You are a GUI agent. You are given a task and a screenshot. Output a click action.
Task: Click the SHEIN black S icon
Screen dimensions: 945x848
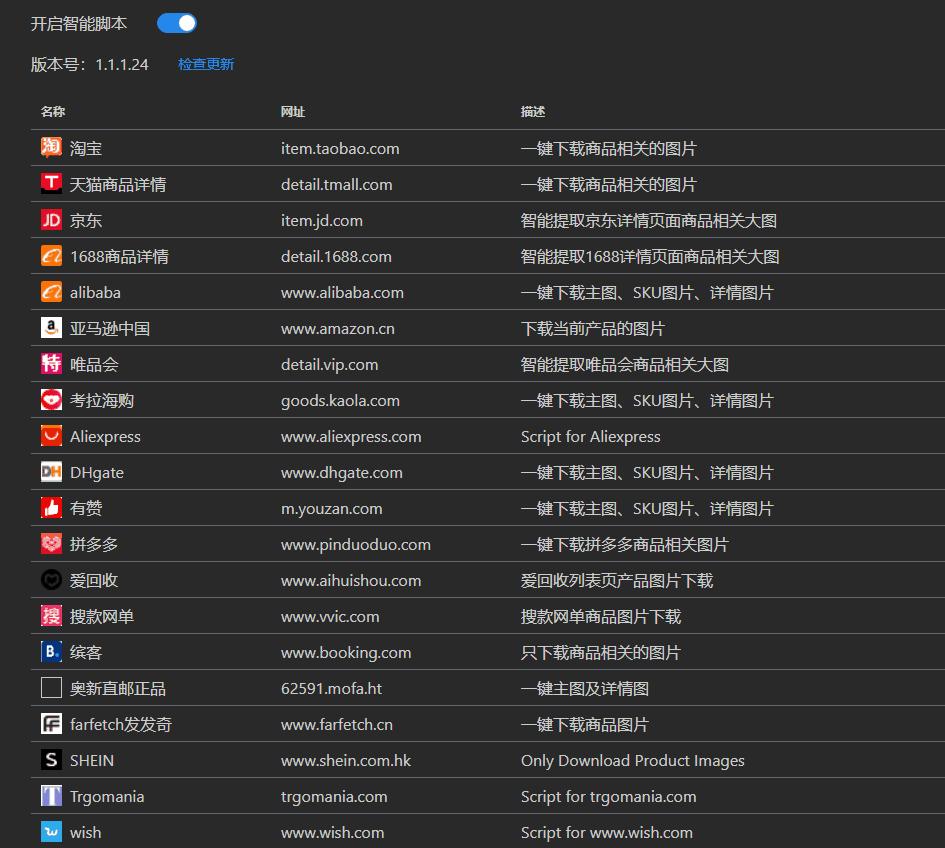[51, 760]
